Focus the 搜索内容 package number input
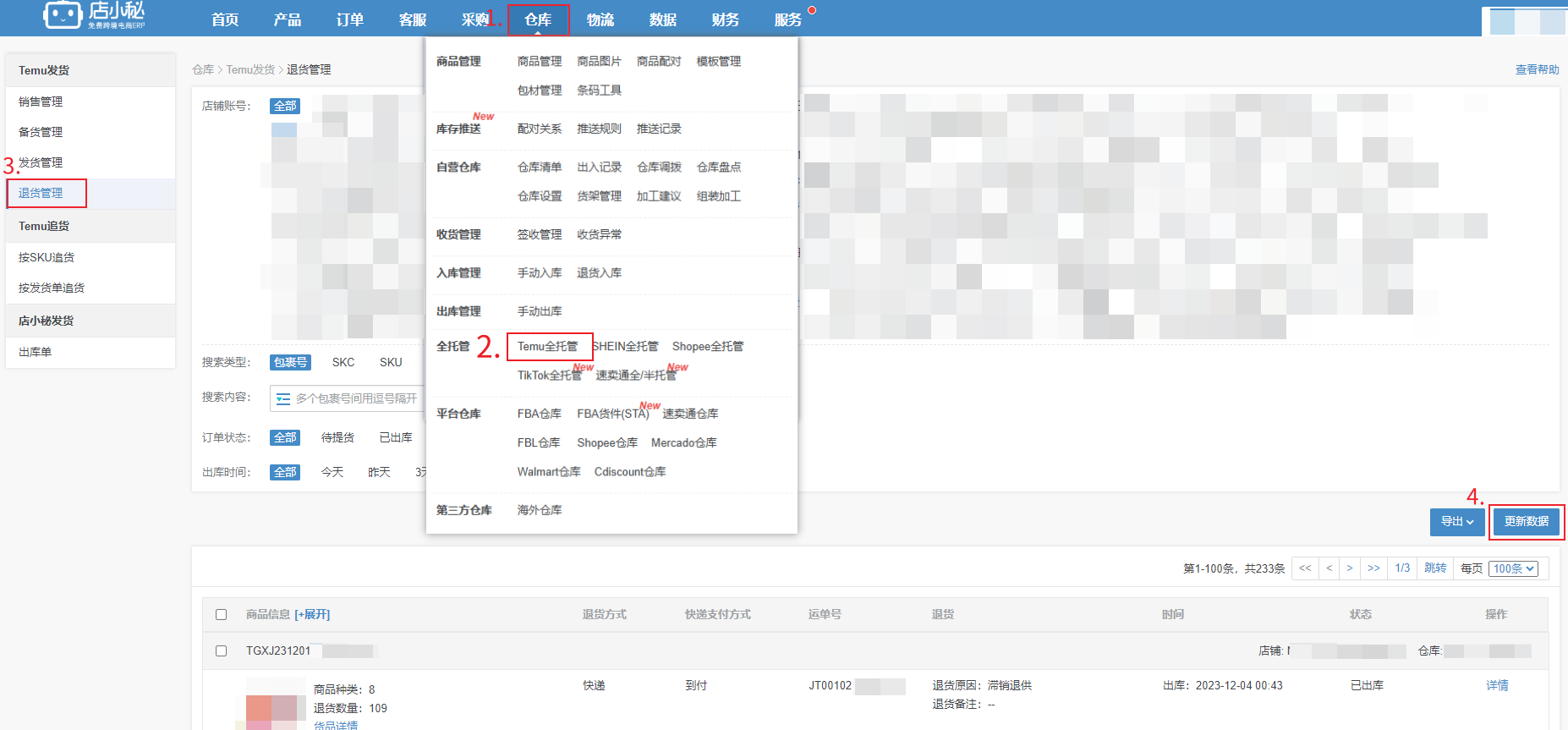Screen dimensions: 1568x730 coord(347,398)
